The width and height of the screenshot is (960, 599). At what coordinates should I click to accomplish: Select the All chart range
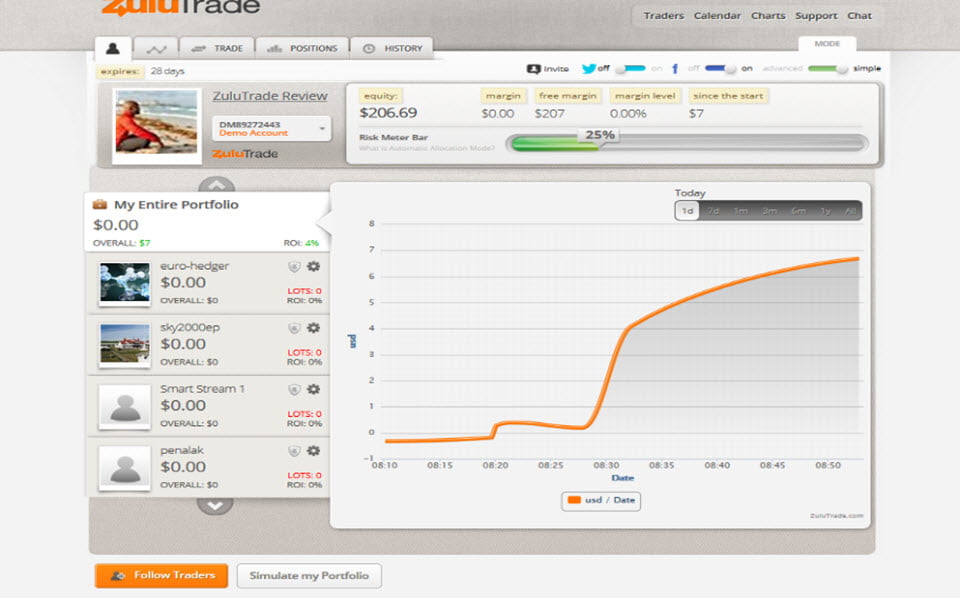(850, 211)
